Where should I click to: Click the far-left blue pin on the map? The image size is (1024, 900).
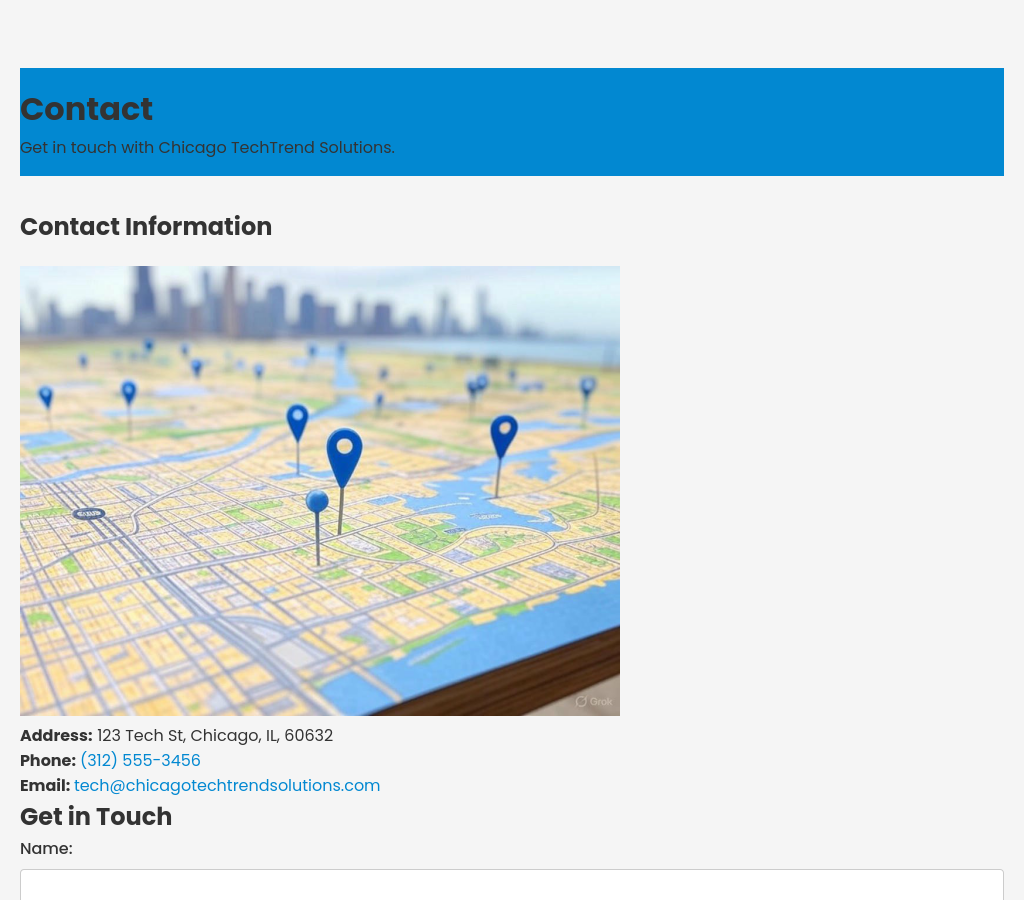point(46,397)
